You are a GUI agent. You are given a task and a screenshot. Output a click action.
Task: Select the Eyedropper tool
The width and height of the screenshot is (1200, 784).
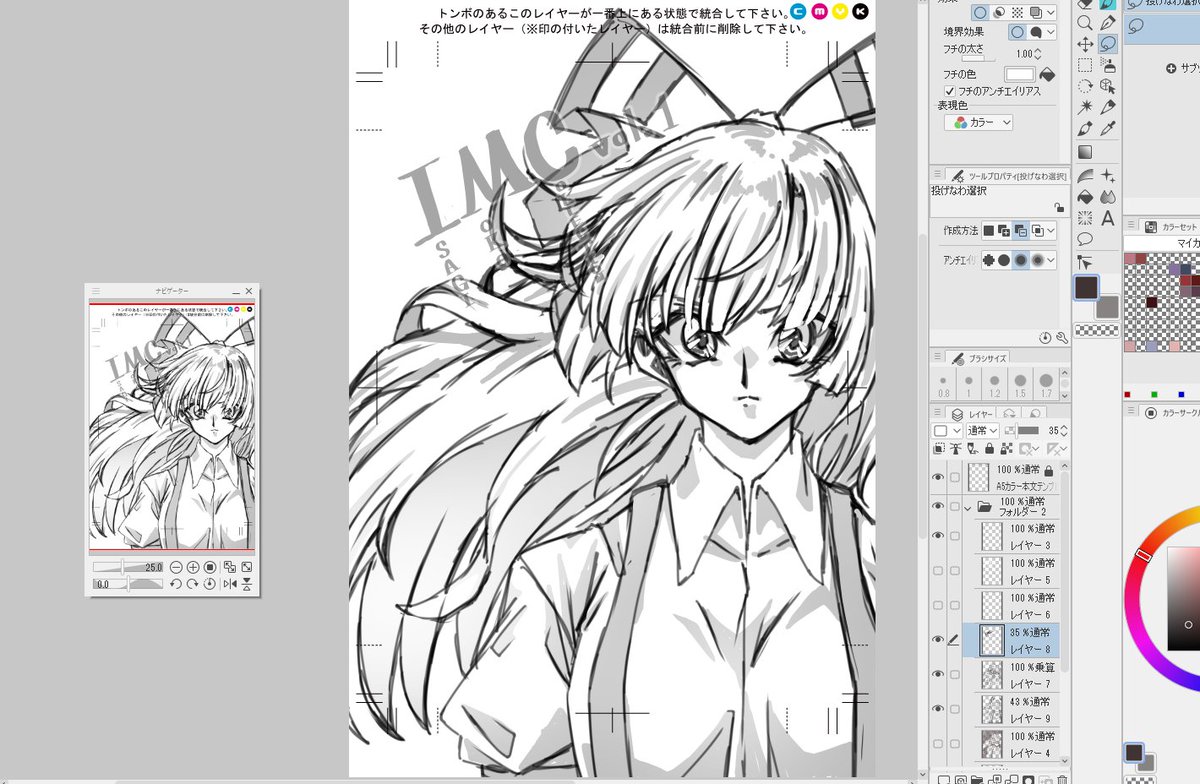[x=1108, y=127]
